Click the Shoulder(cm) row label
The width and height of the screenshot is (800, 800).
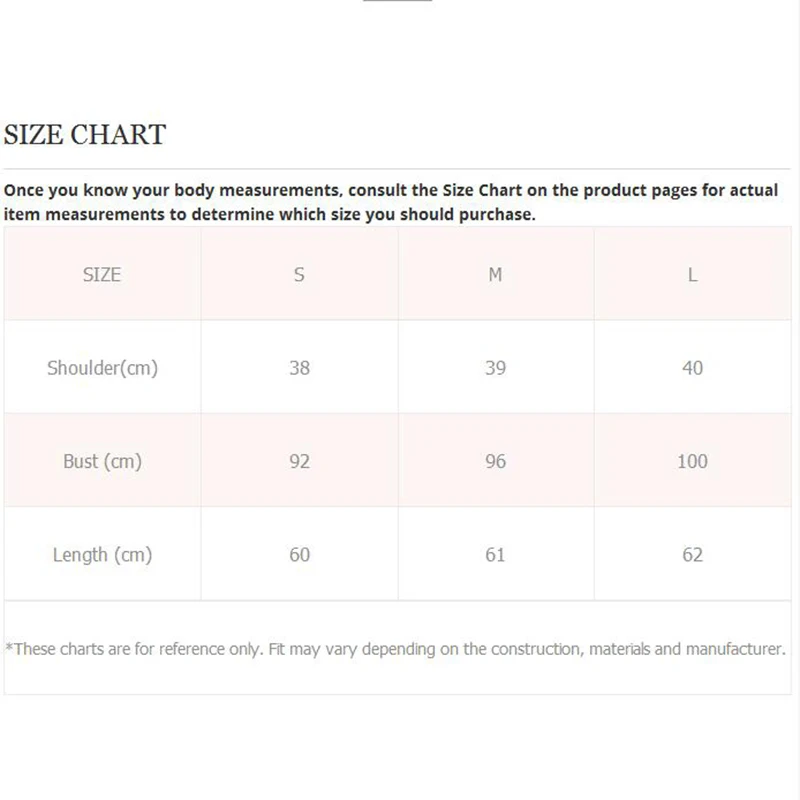(102, 368)
